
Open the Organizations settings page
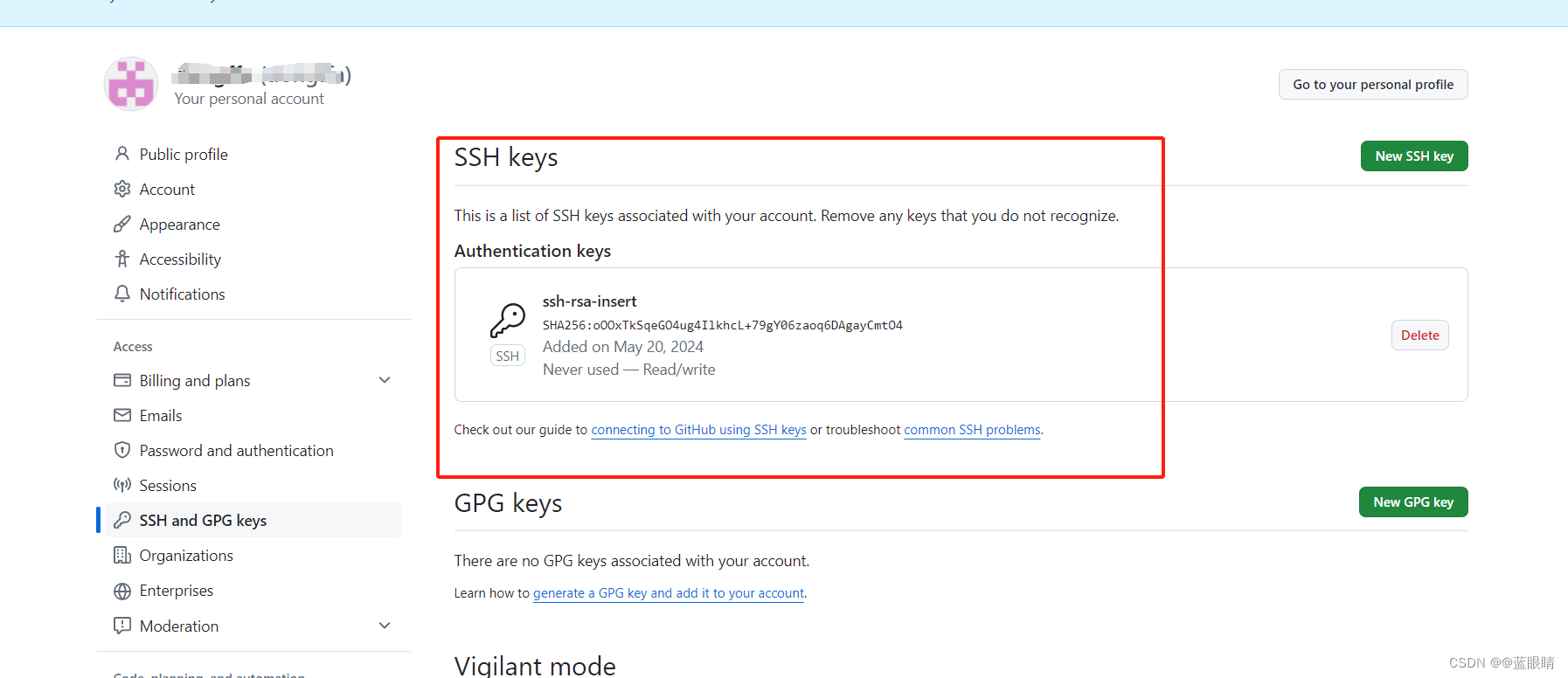(185, 556)
